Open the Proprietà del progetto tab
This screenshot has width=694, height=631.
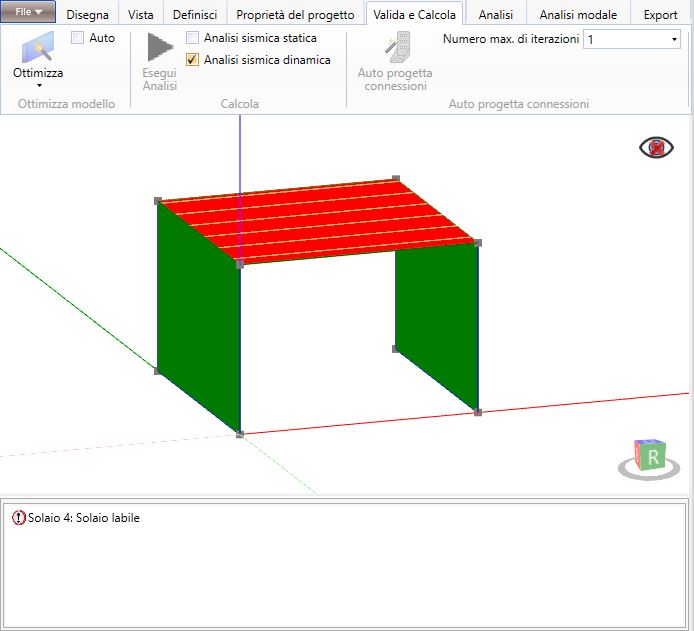295,15
